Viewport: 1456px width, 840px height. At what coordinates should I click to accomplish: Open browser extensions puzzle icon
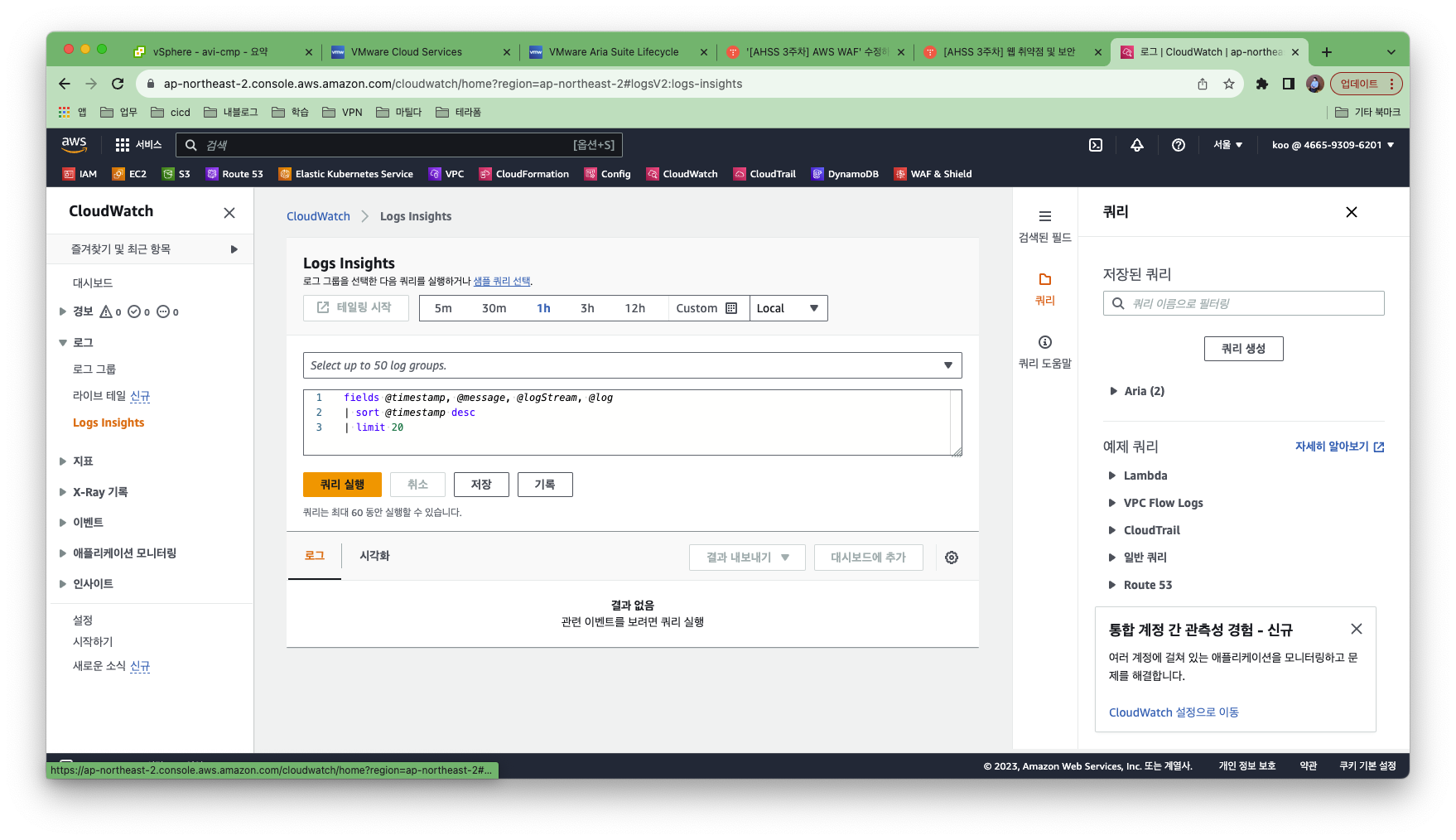(x=1262, y=84)
